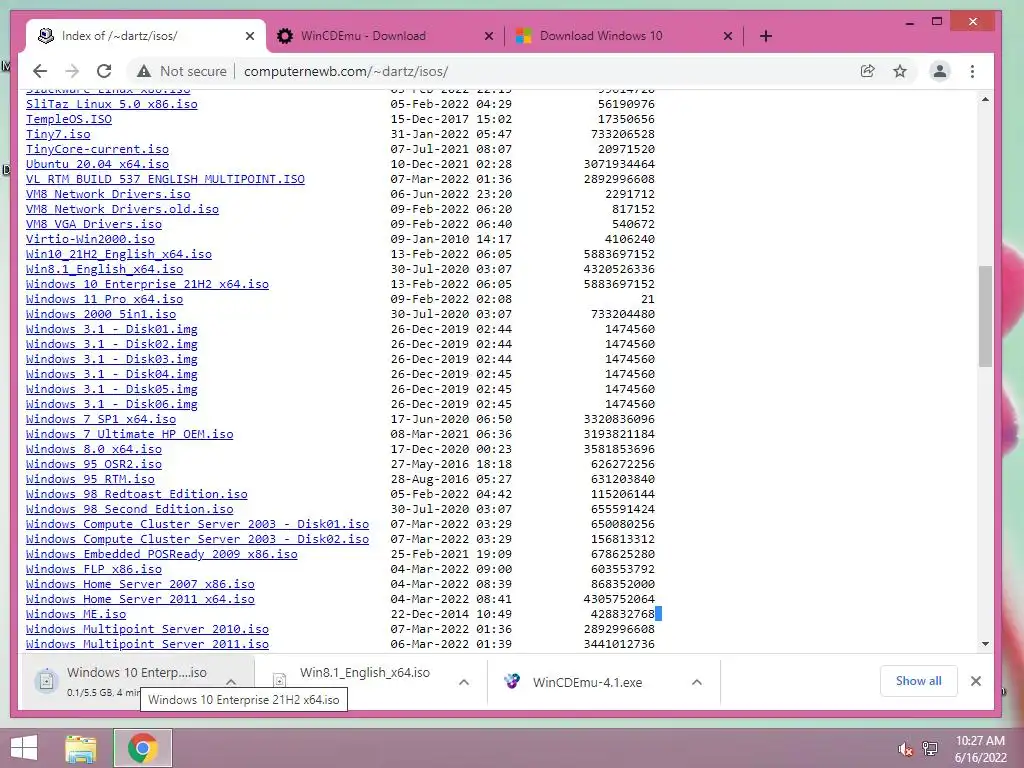The image size is (1024, 768).
Task: Open options for Windows 10 Enterprise download
Action: (x=231, y=682)
